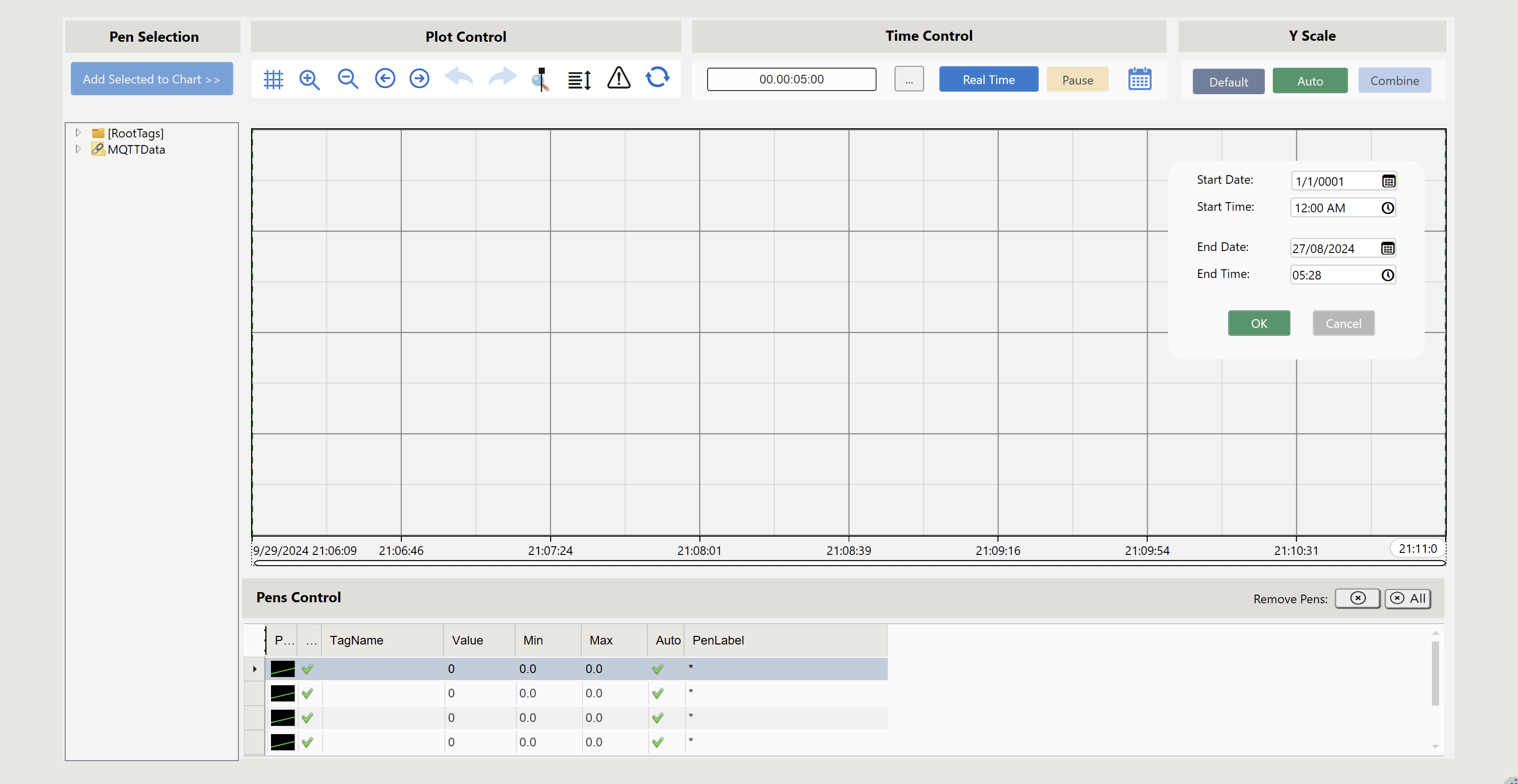The width and height of the screenshot is (1518, 784).
Task: Open the Time Control calendar icon
Action: (x=1140, y=79)
